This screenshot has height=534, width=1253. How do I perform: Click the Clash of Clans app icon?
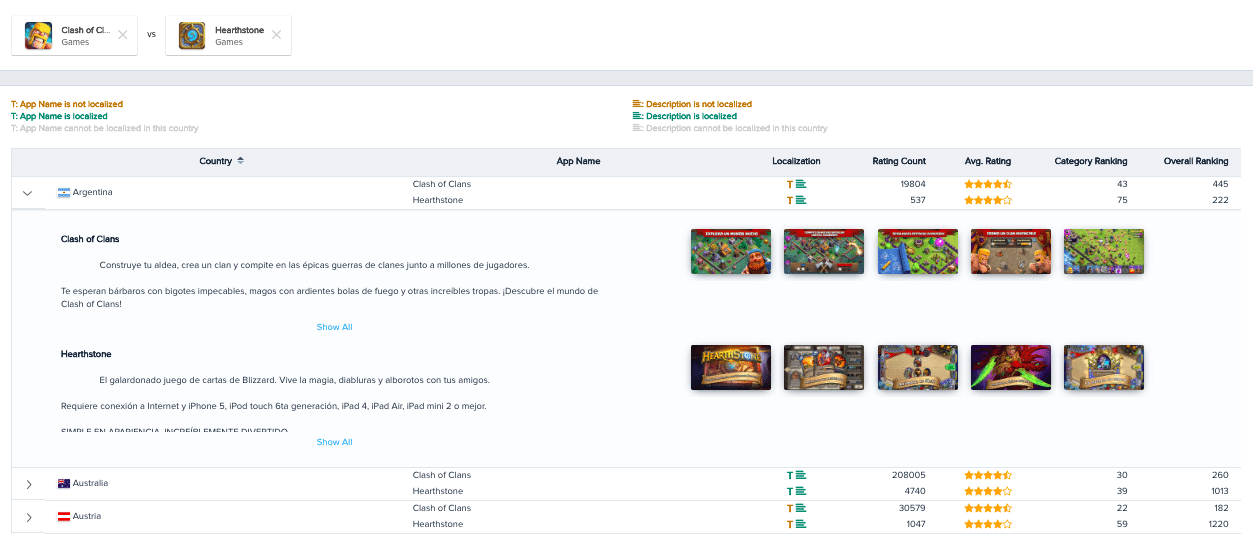39,36
